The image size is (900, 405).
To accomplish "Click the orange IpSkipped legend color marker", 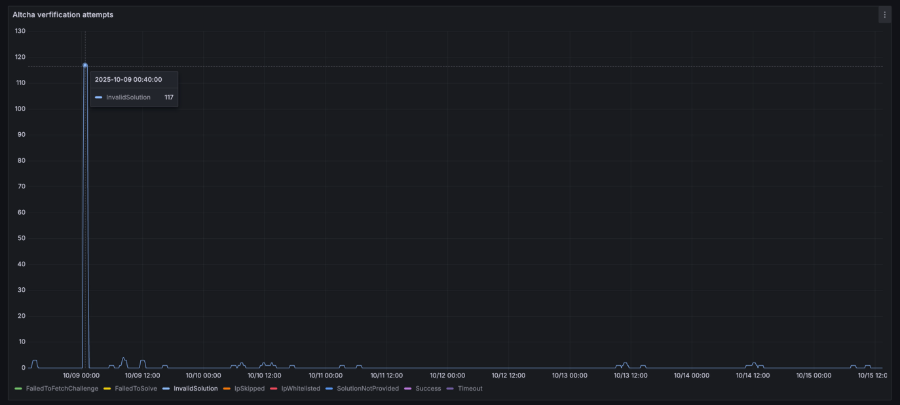I will (x=226, y=388).
